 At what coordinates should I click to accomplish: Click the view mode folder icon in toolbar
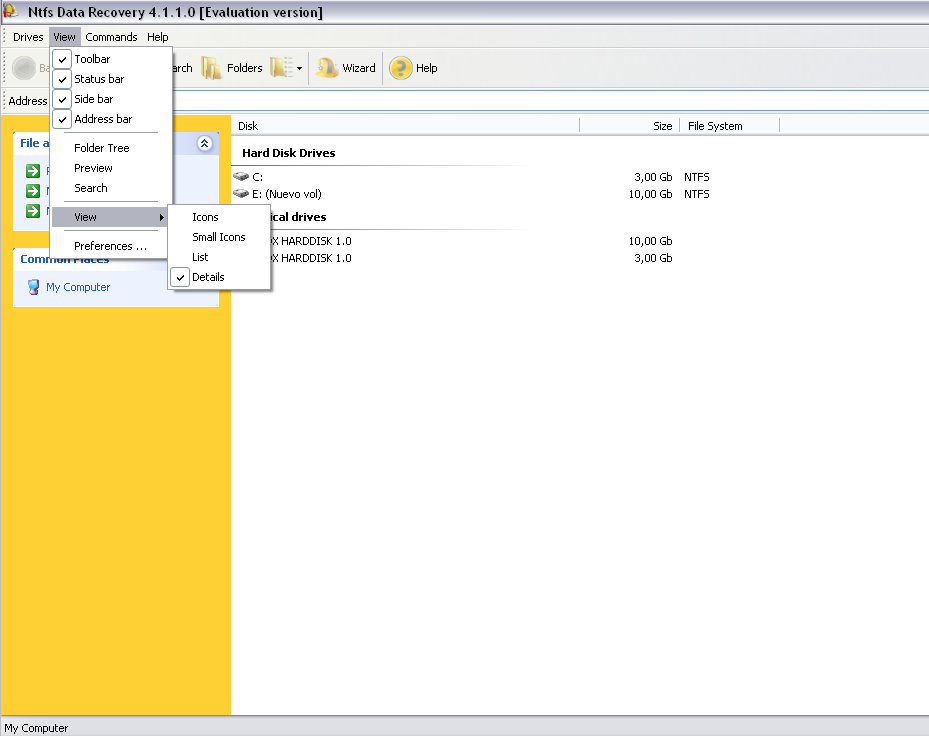pyautogui.click(x=281, y=68)
